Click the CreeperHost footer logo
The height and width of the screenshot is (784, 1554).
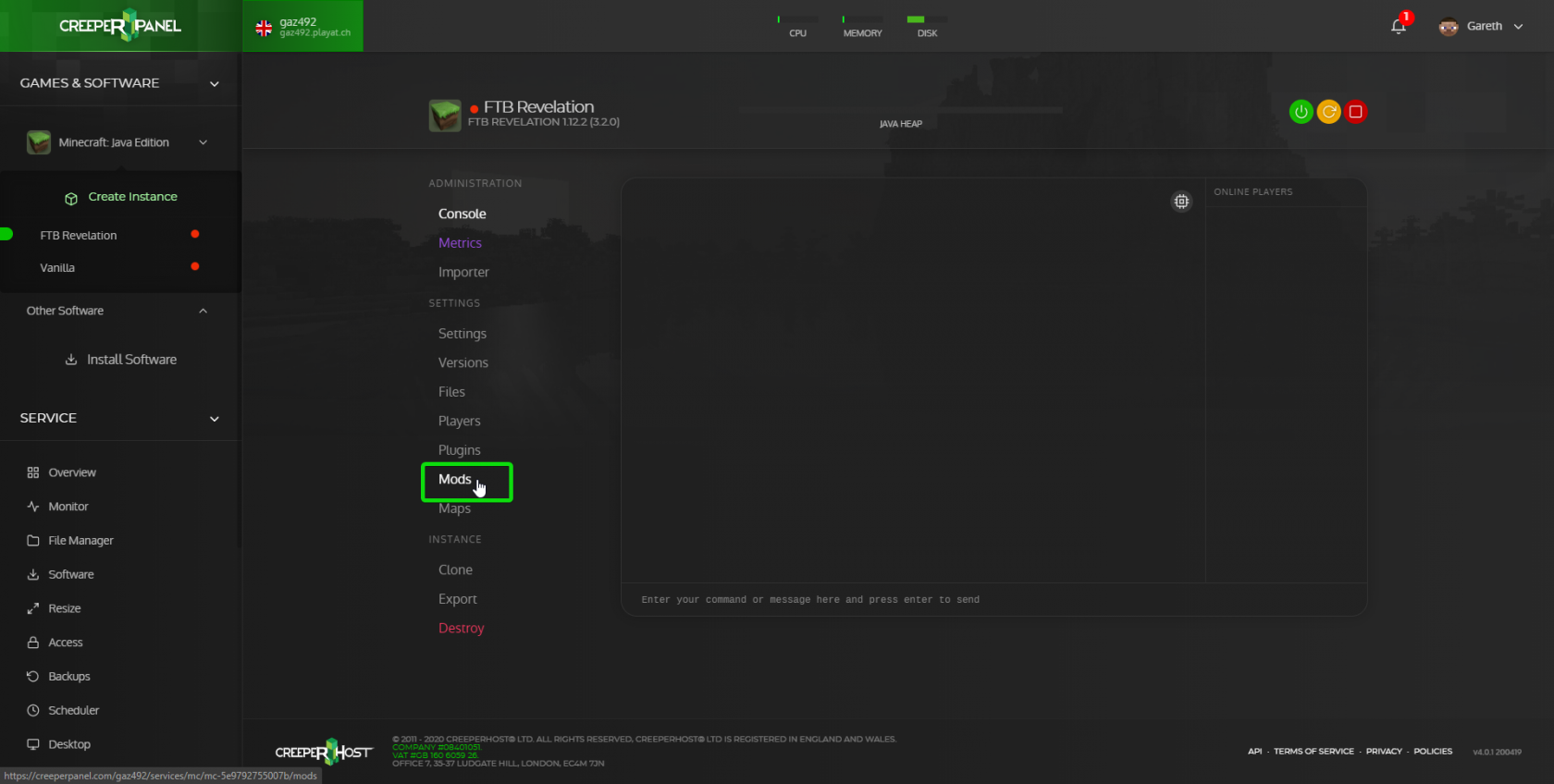[x=324, y=752]
